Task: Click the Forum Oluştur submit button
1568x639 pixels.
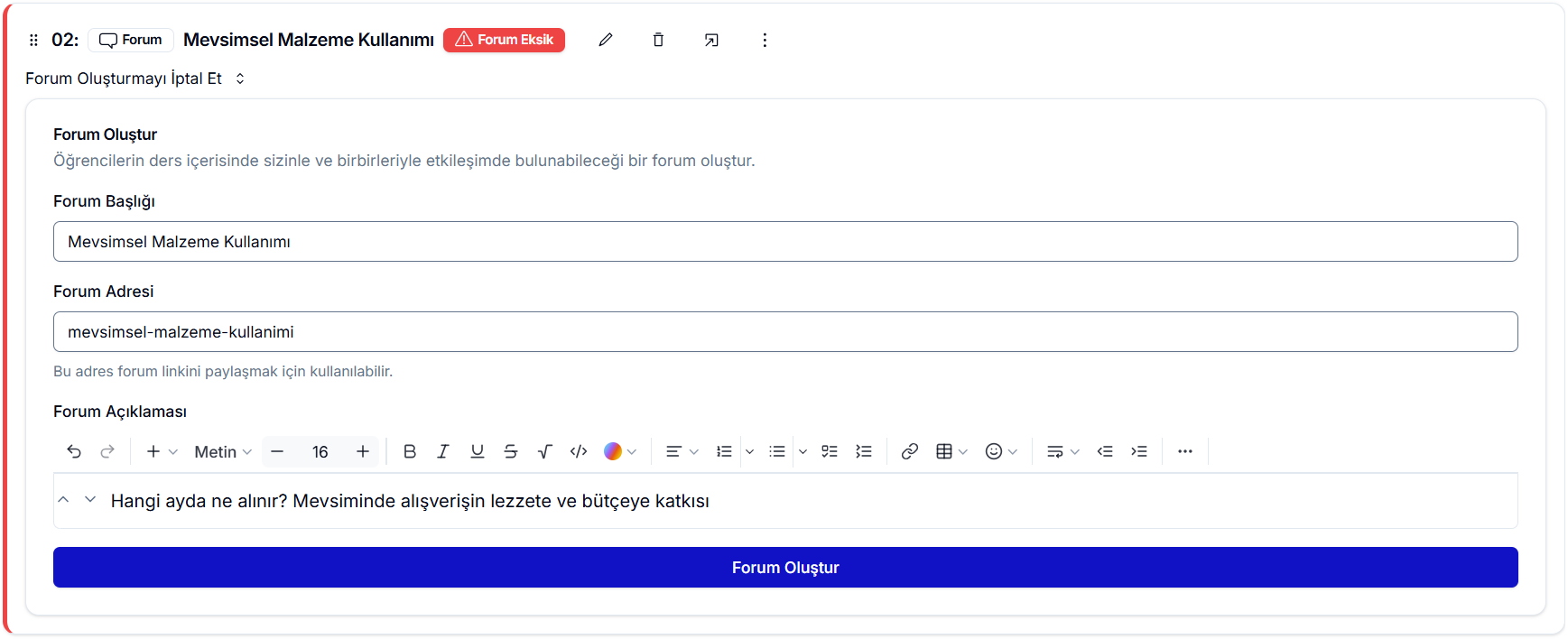Action: point(785,567)
